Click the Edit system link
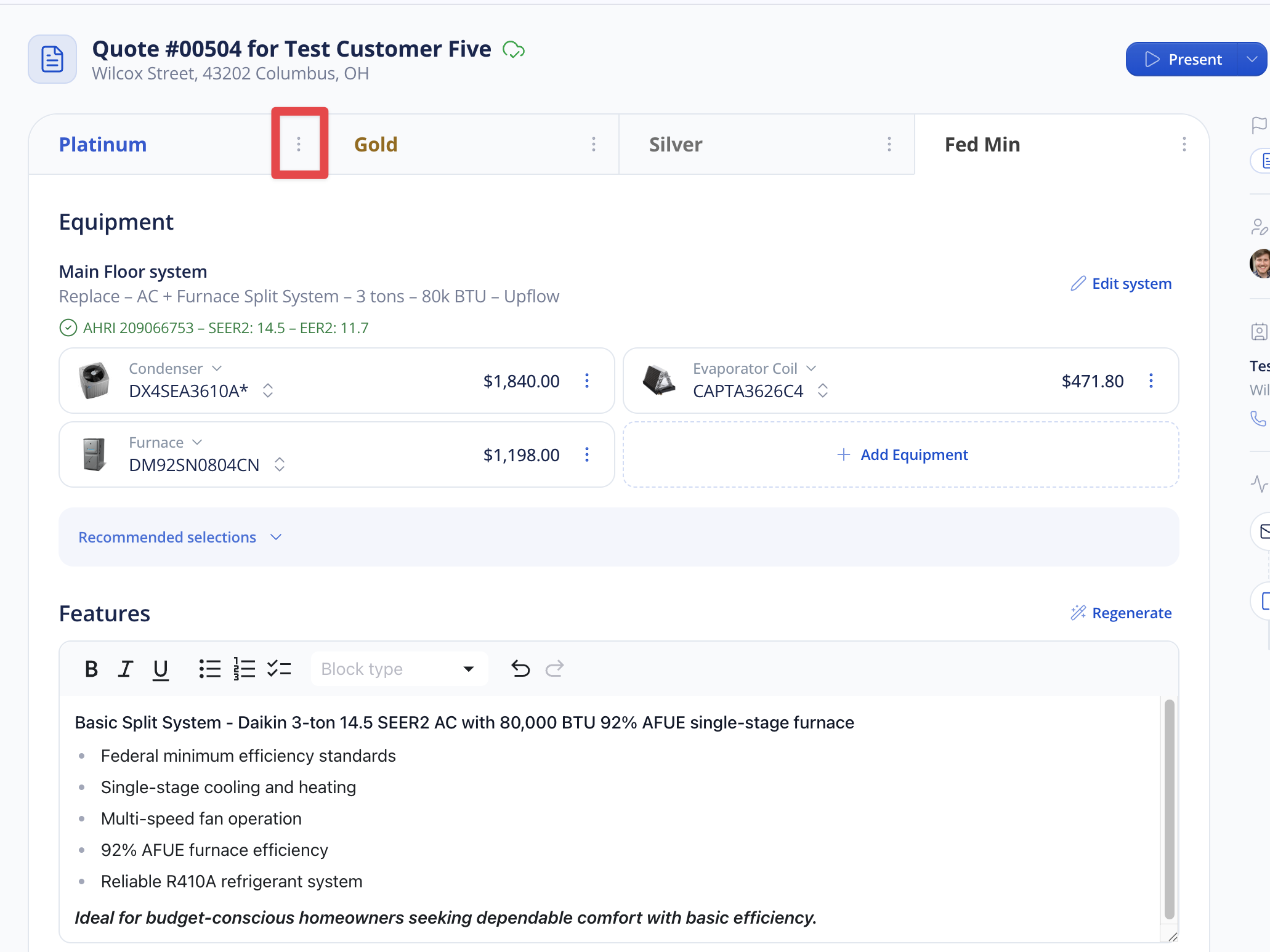The image size is (1270, 952). click(x=1121, y=283)
